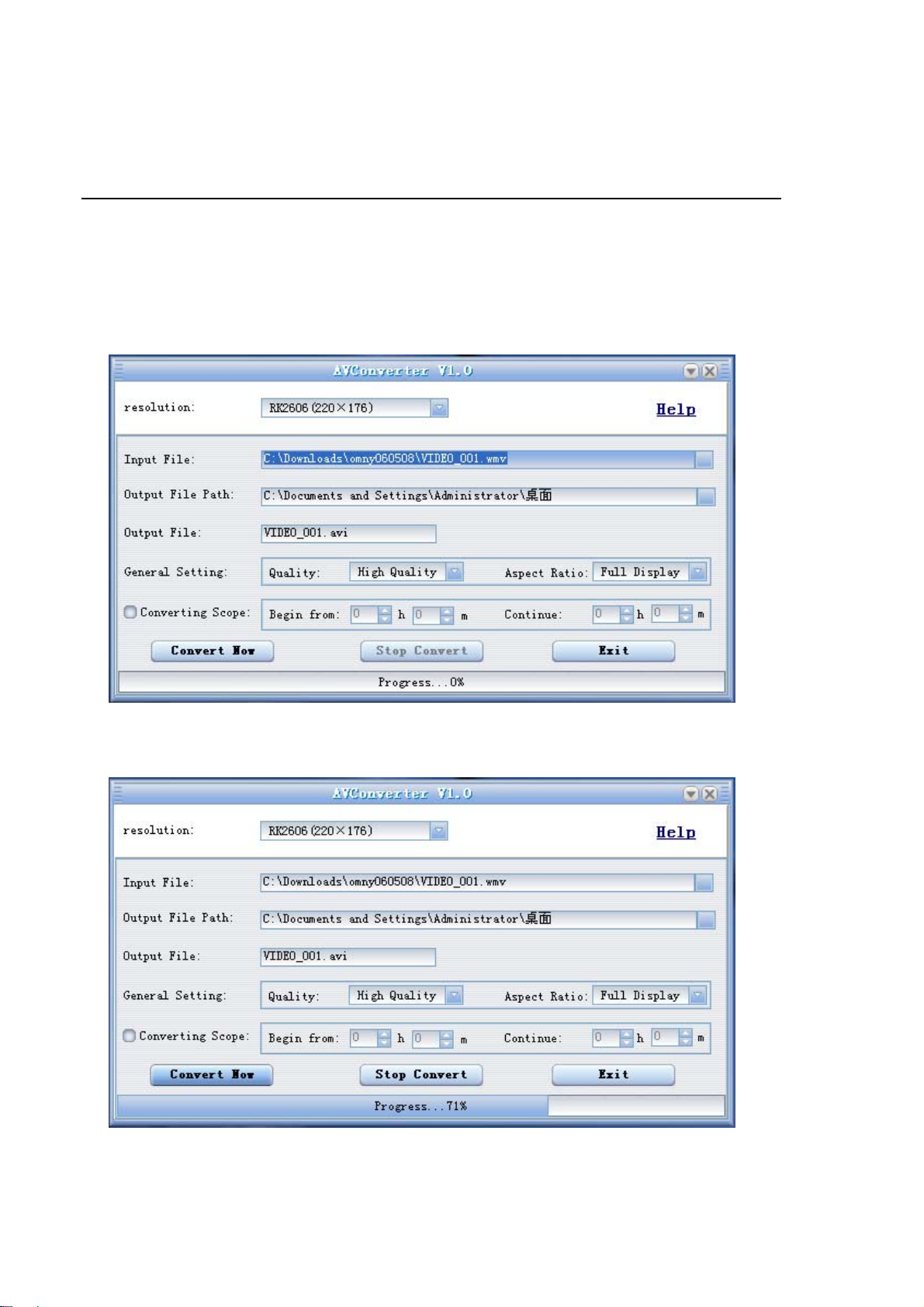Click the Output File name field in the upper window
This screenshot has height=1307, width=924.
tap(349, 534)
